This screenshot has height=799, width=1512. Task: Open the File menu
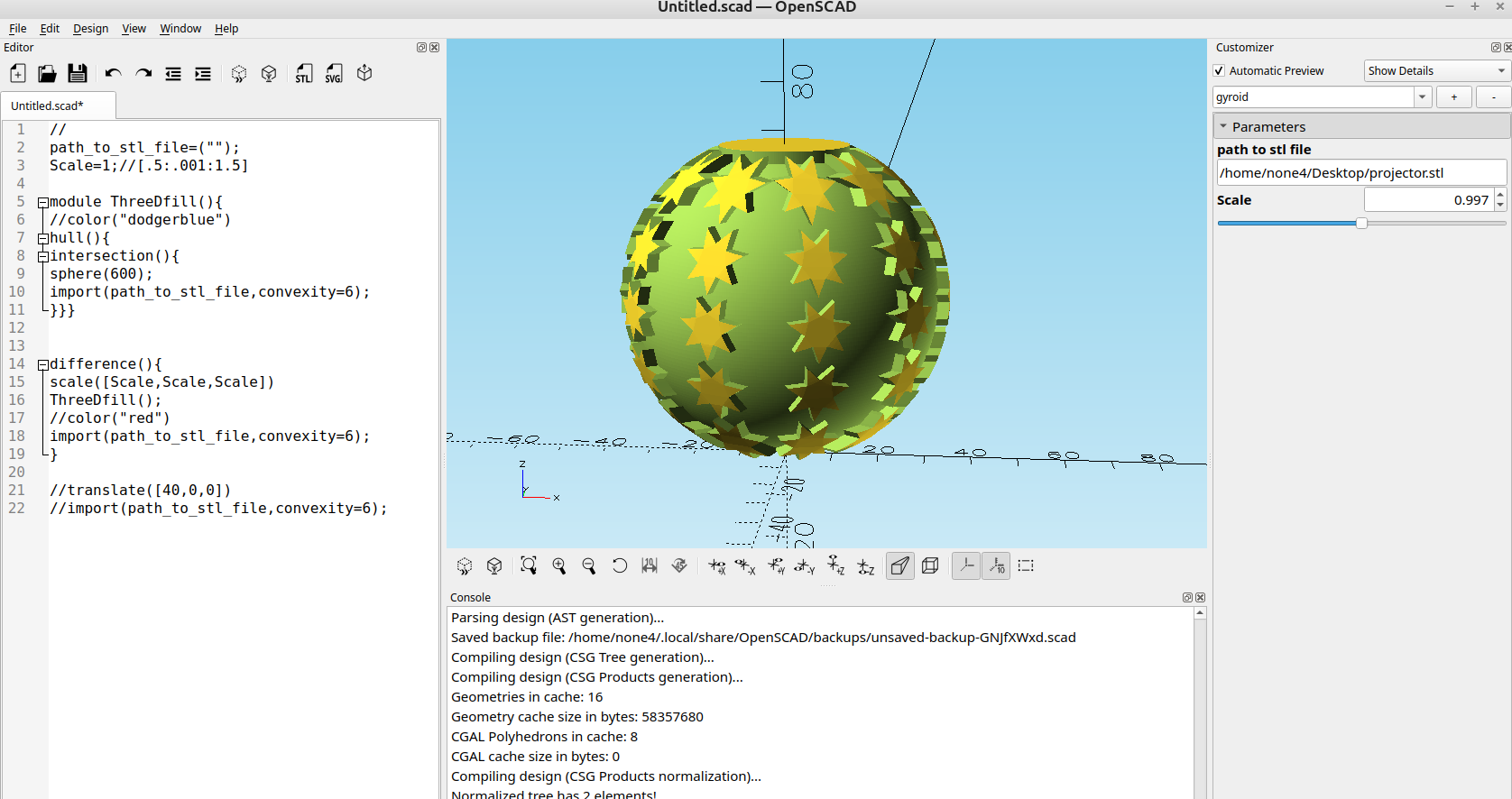coord(18,29)
